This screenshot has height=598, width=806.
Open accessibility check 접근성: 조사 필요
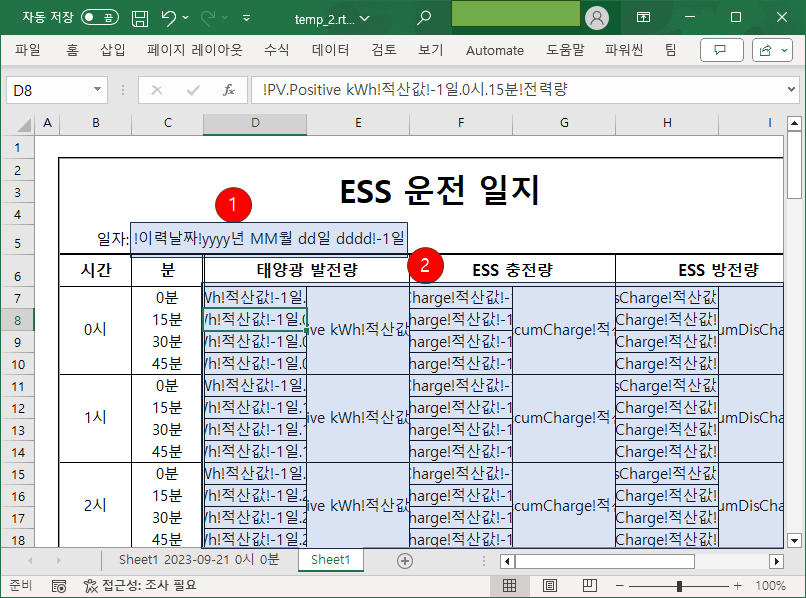click(x=140, y=585)
